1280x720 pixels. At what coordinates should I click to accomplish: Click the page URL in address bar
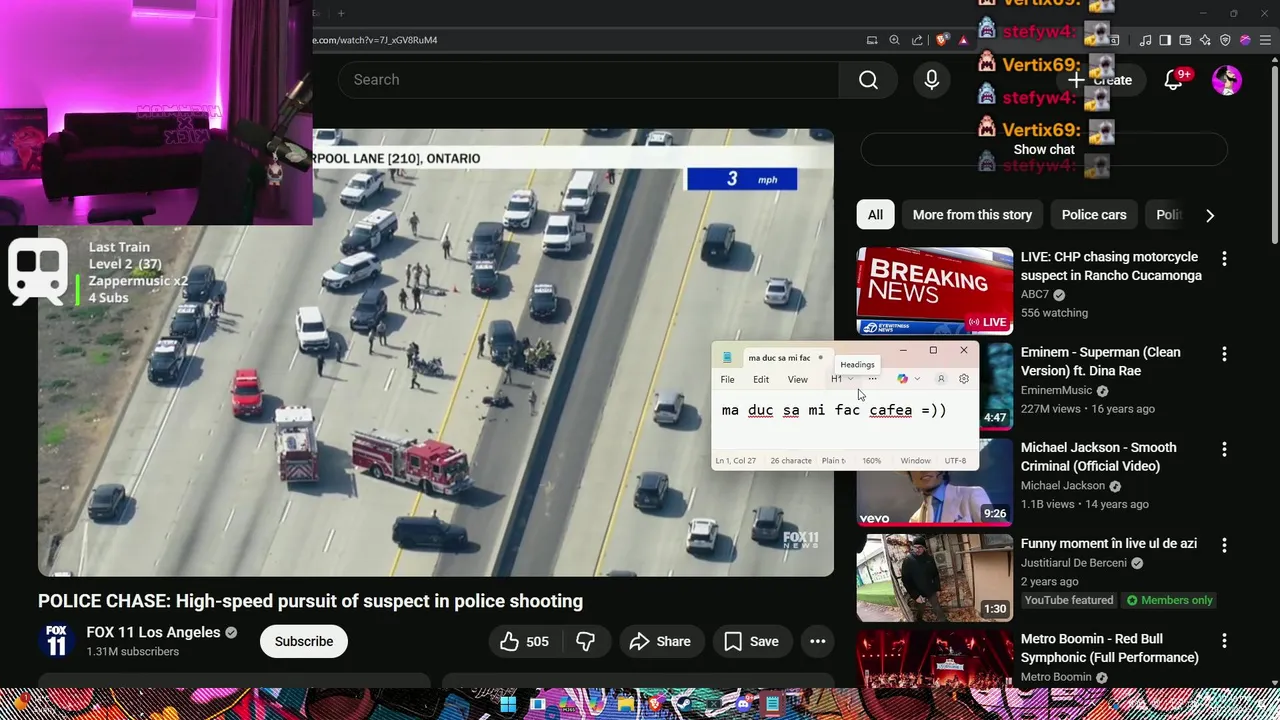point(375,40)
